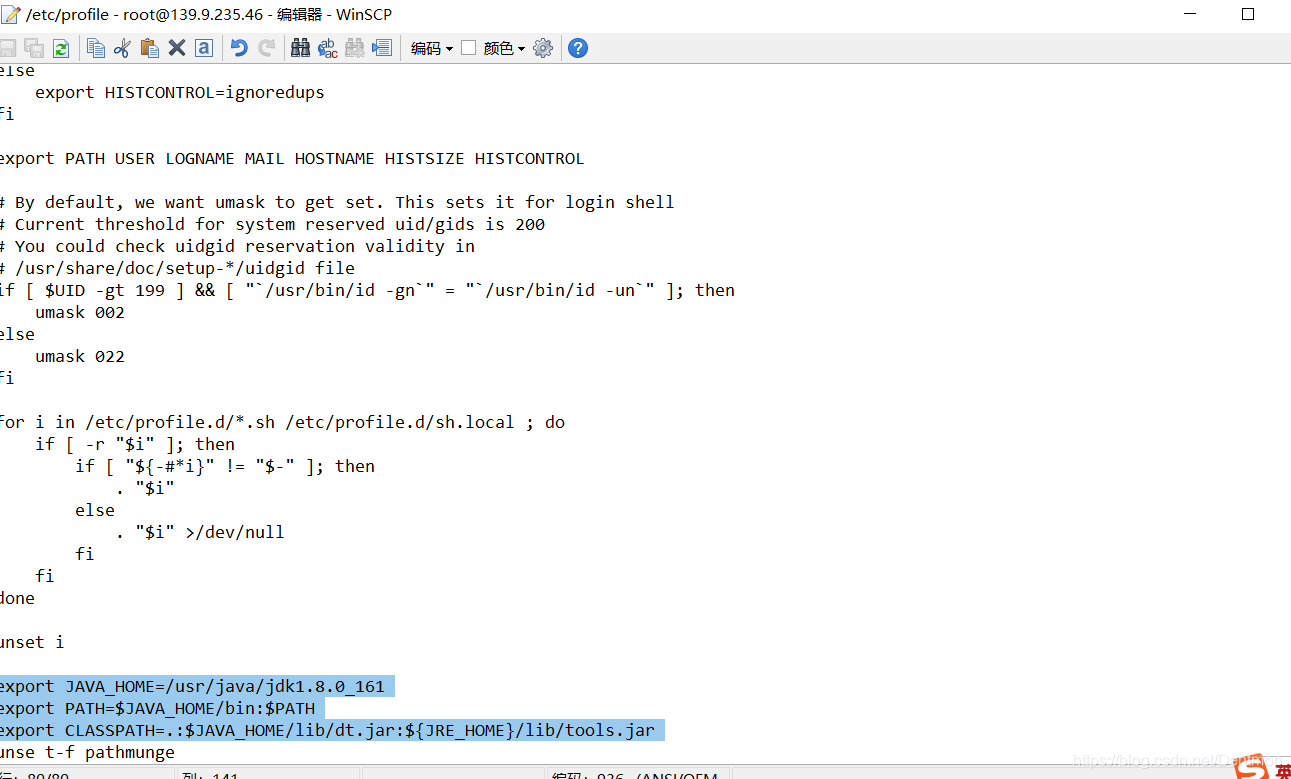Viewport: 1291px width, 779px height.
Task: Click the Find Next icon
Action: click(x=354, y=48)
